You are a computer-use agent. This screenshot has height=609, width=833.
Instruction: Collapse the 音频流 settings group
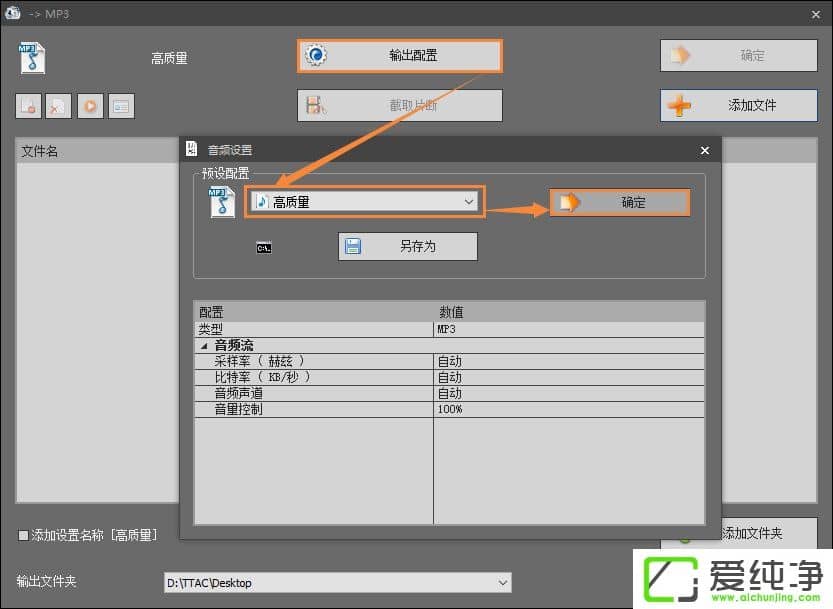tap(205, 345)
